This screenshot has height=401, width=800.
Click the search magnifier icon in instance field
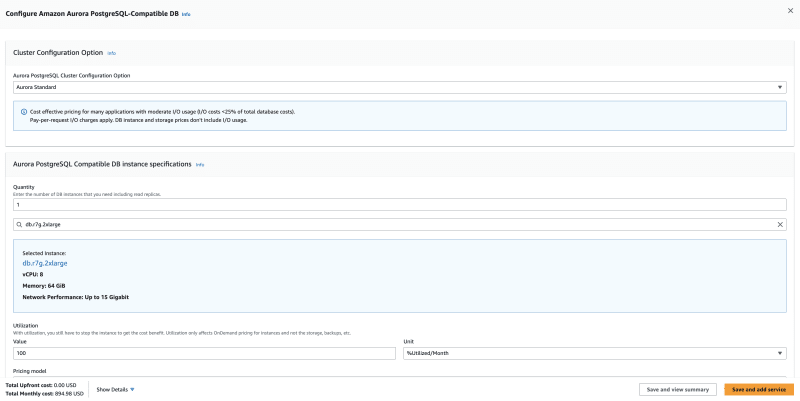click(19, 224)
